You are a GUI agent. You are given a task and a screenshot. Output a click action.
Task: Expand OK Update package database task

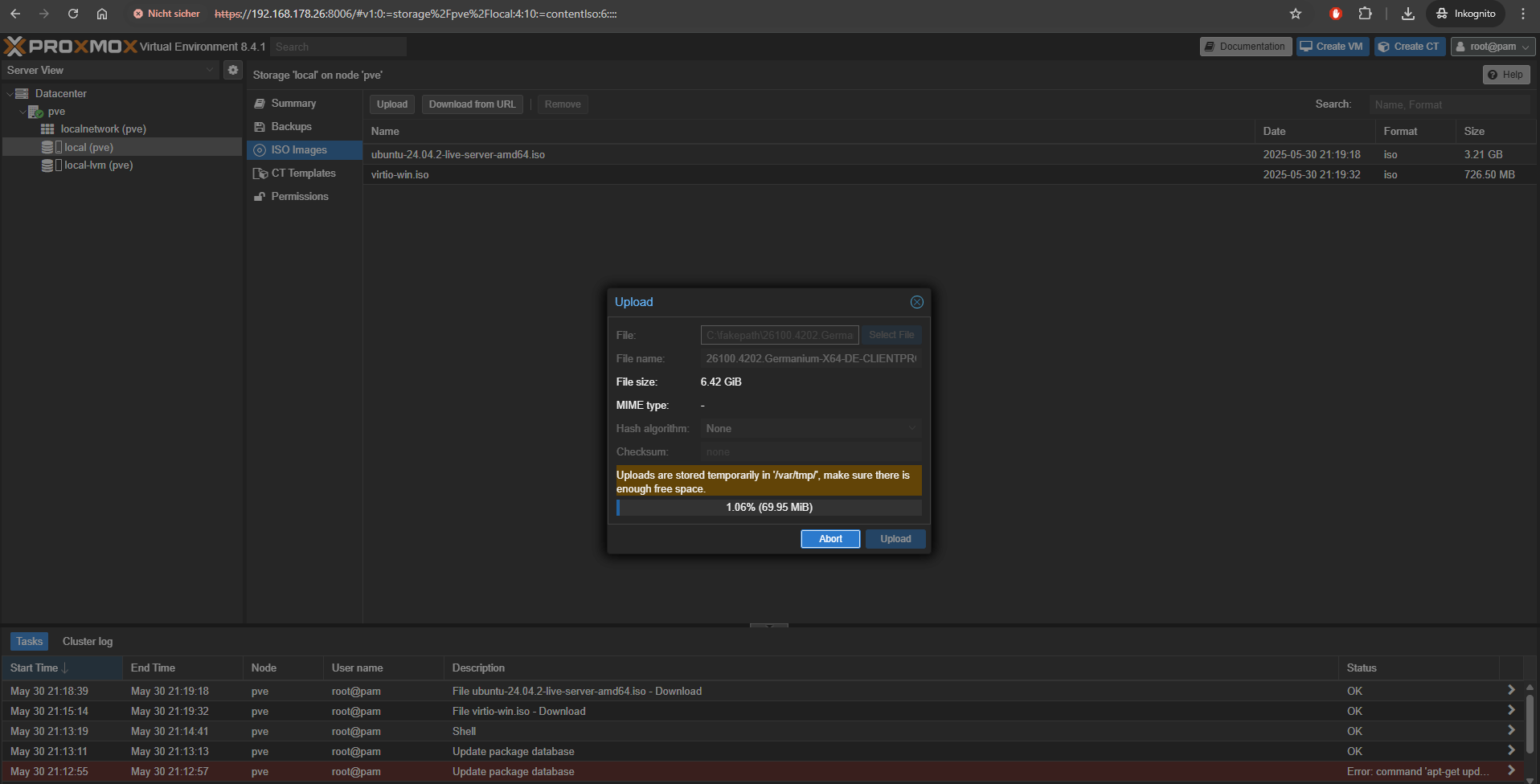[x=1511, y=750]
